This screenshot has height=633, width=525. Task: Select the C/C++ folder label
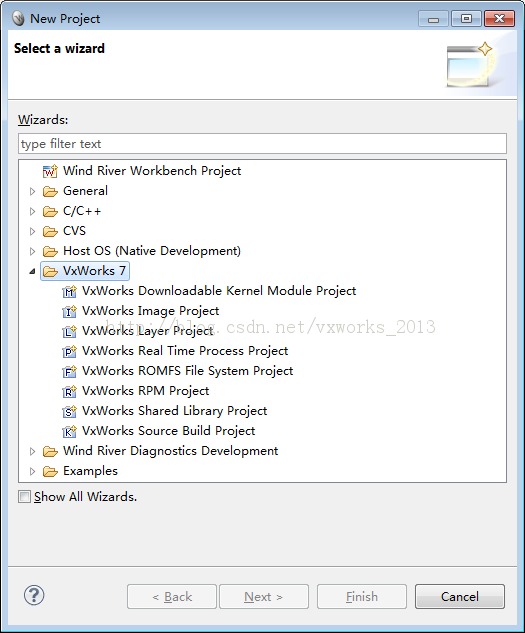pyautogui.click(x=82, y=211)
